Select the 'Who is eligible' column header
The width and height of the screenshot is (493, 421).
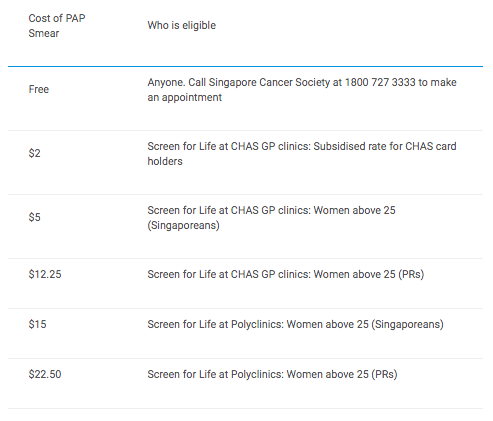[x=182, y=25]
